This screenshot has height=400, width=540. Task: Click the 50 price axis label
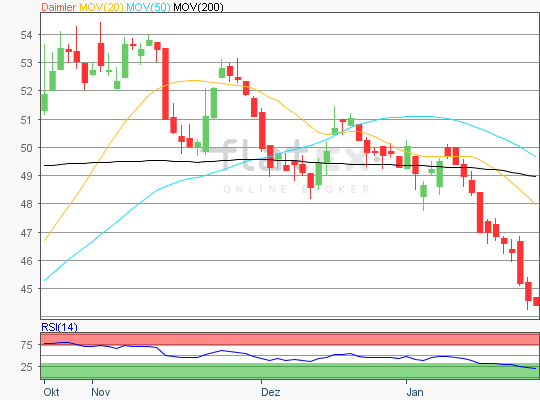pos(26,148)
